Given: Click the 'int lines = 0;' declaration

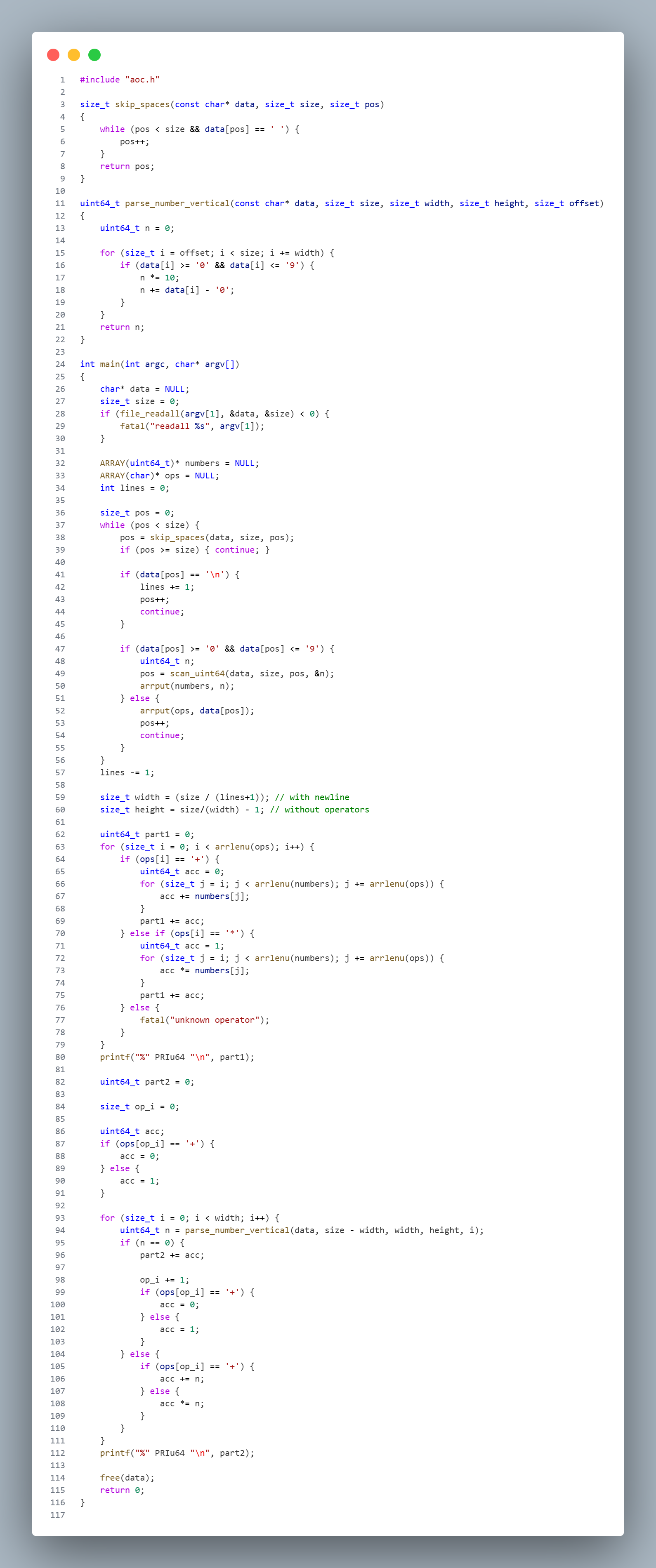Looking at the screenshot, I should click(135, 488).
